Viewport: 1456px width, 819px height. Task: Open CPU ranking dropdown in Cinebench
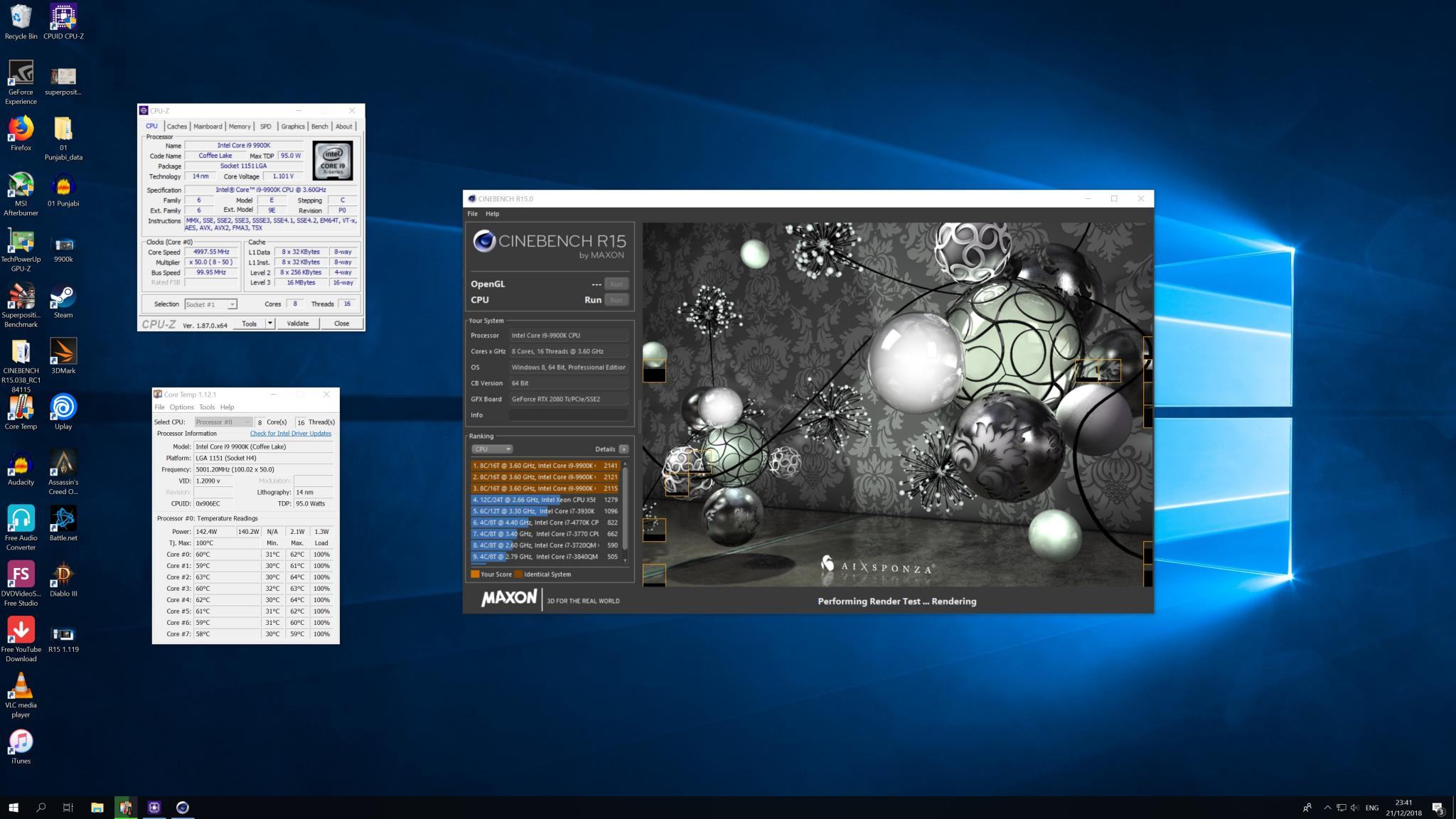492,449
